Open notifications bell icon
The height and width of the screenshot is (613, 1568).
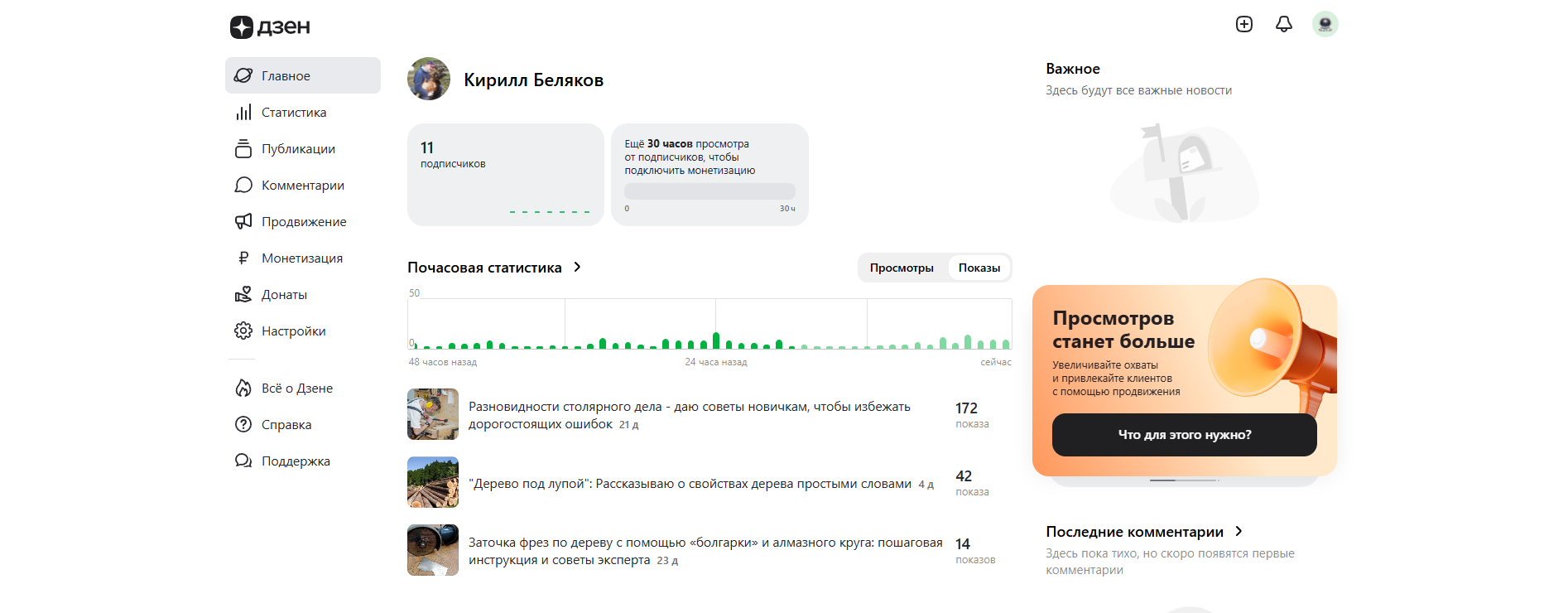1284,24
